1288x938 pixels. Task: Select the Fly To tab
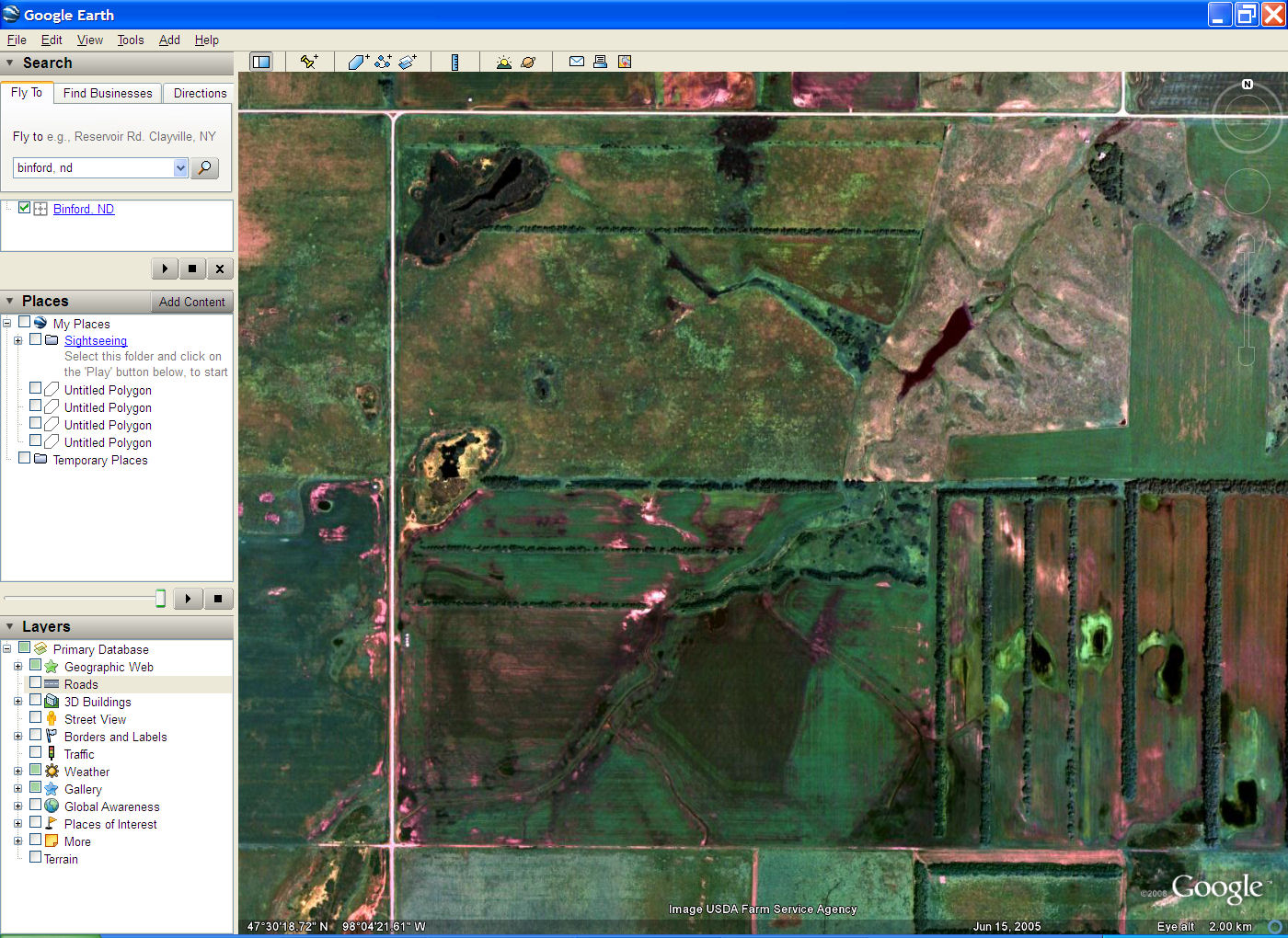click(27, 92)
